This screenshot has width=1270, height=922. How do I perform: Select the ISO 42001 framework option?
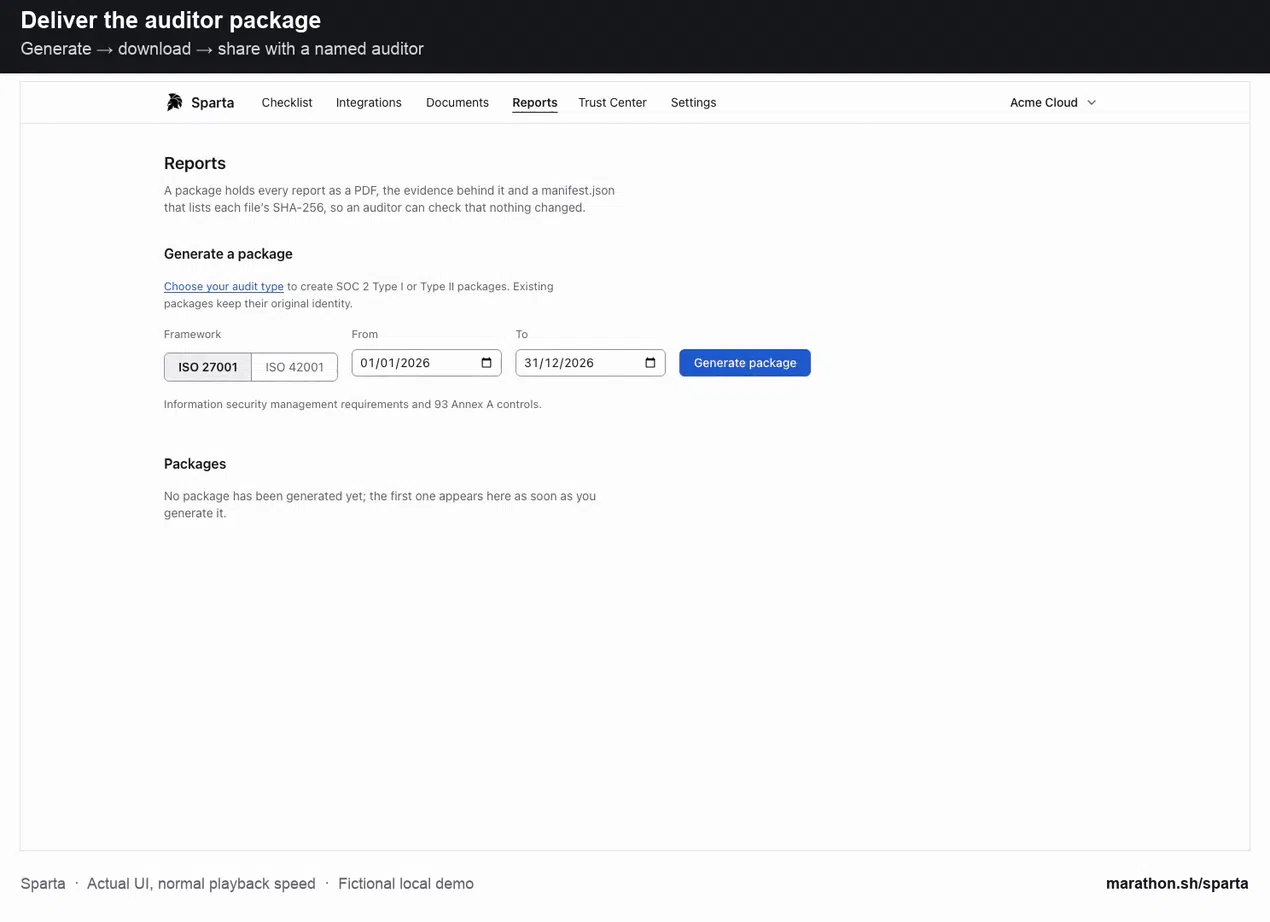[294, 367]
